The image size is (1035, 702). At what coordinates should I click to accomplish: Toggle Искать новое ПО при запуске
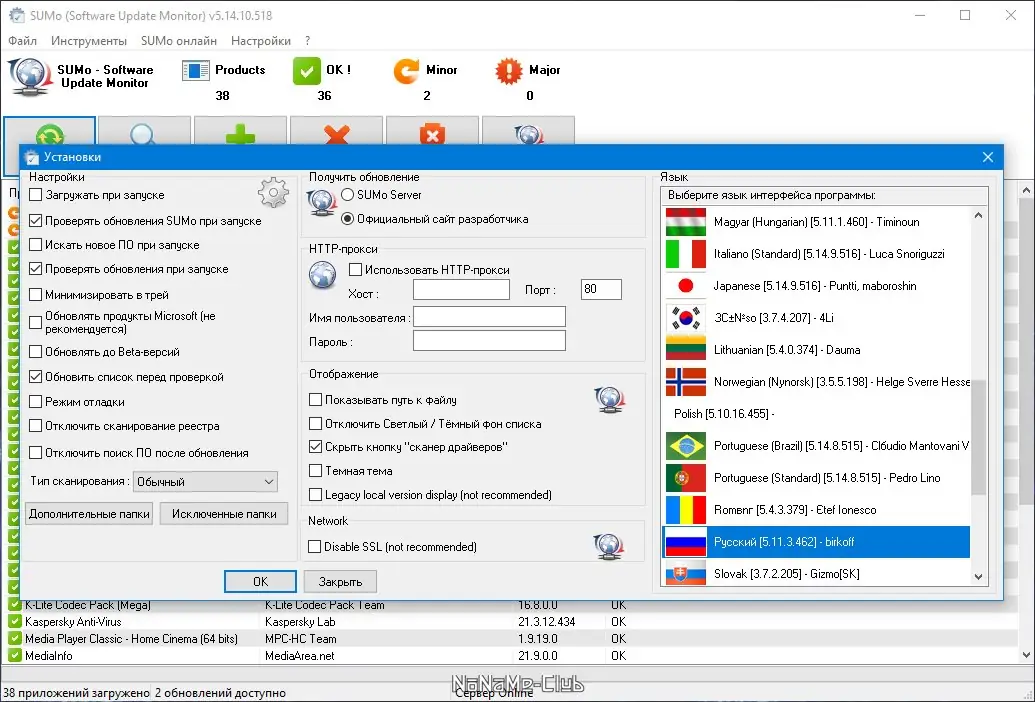(36, 245)
